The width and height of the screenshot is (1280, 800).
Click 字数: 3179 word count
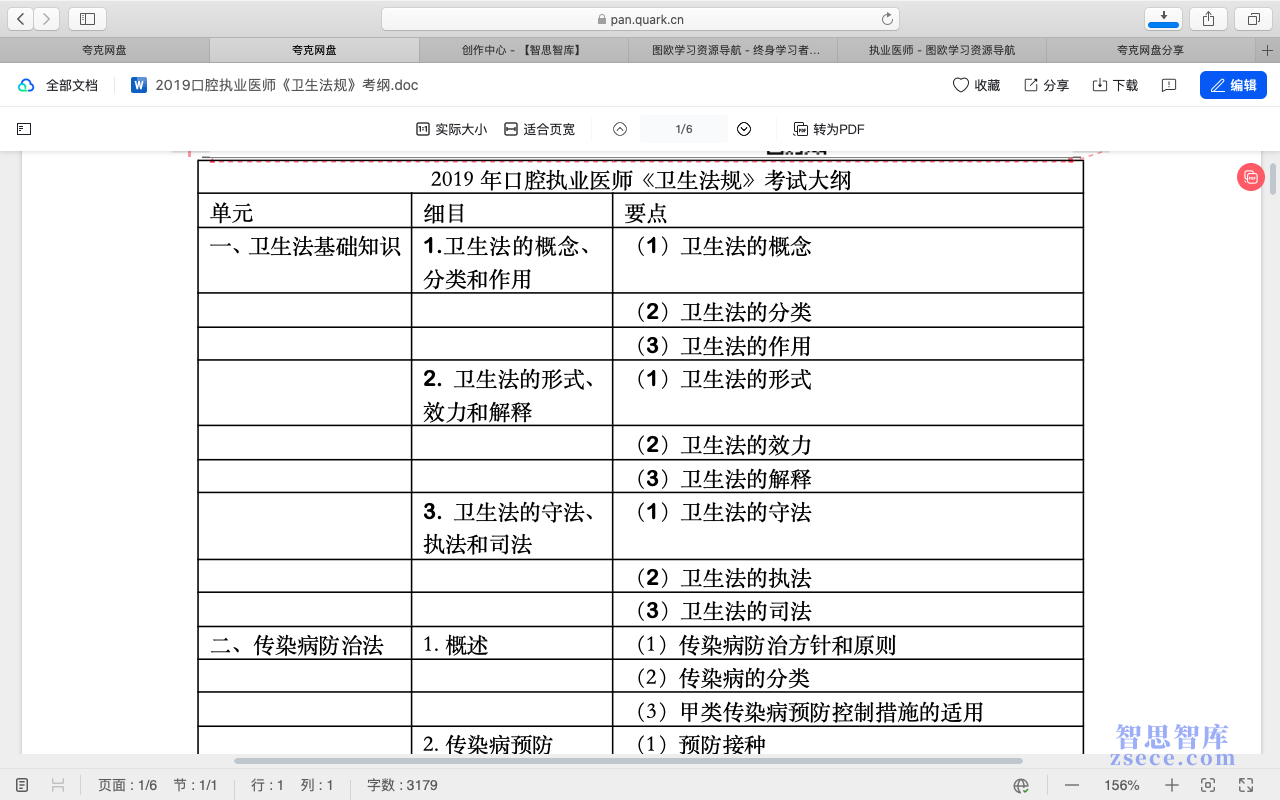tap(402, 785)
